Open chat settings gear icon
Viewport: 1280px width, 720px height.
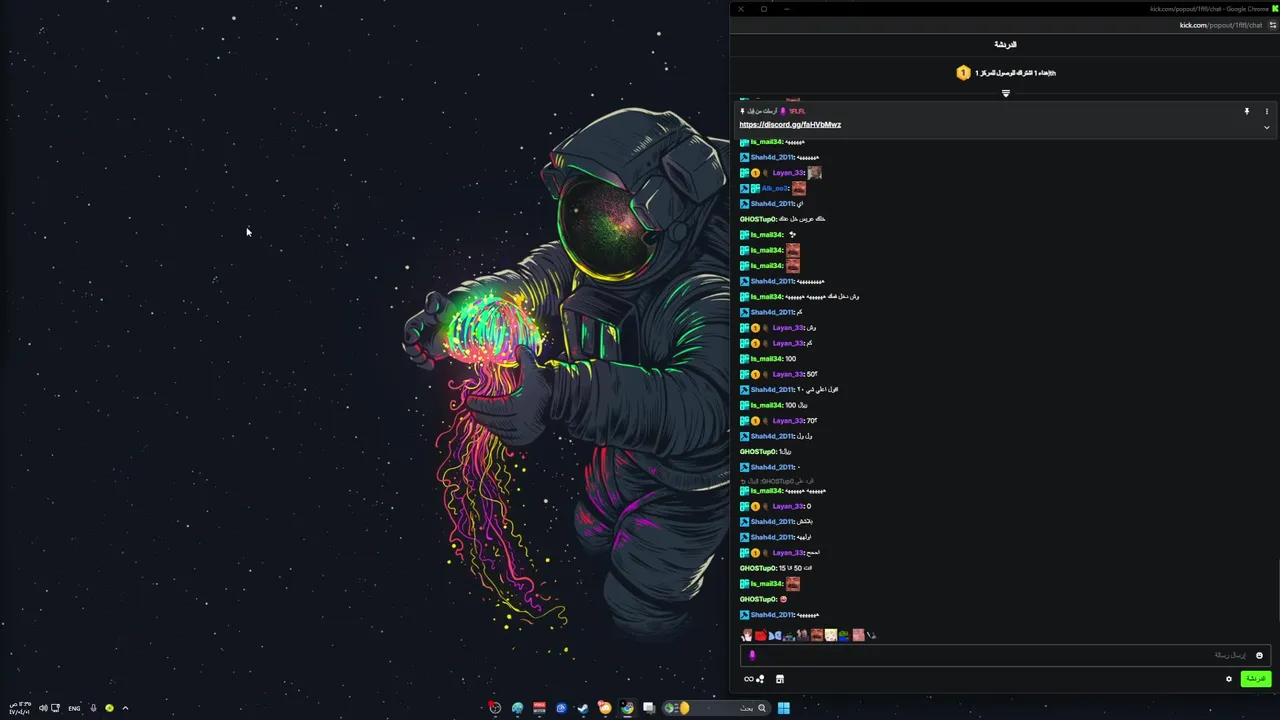pyautogui.click(x=1229, y=679)
